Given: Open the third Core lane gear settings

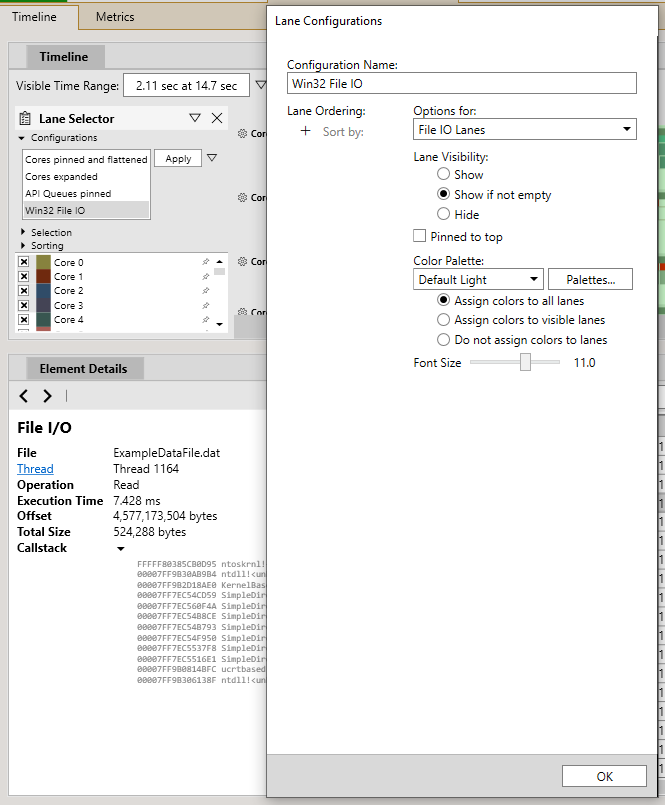Looking at the screenshot, I should [242, 262].
